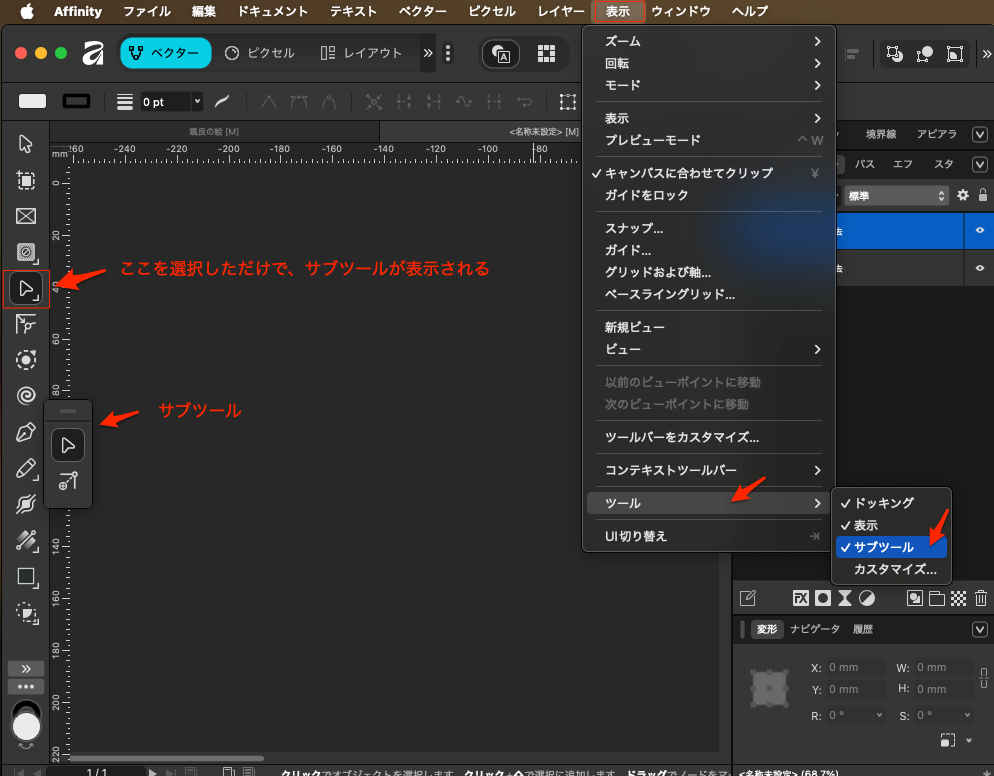Click ツールバーをカスタマイズ... menu entry
994x776 pixels.
(682, 437)
